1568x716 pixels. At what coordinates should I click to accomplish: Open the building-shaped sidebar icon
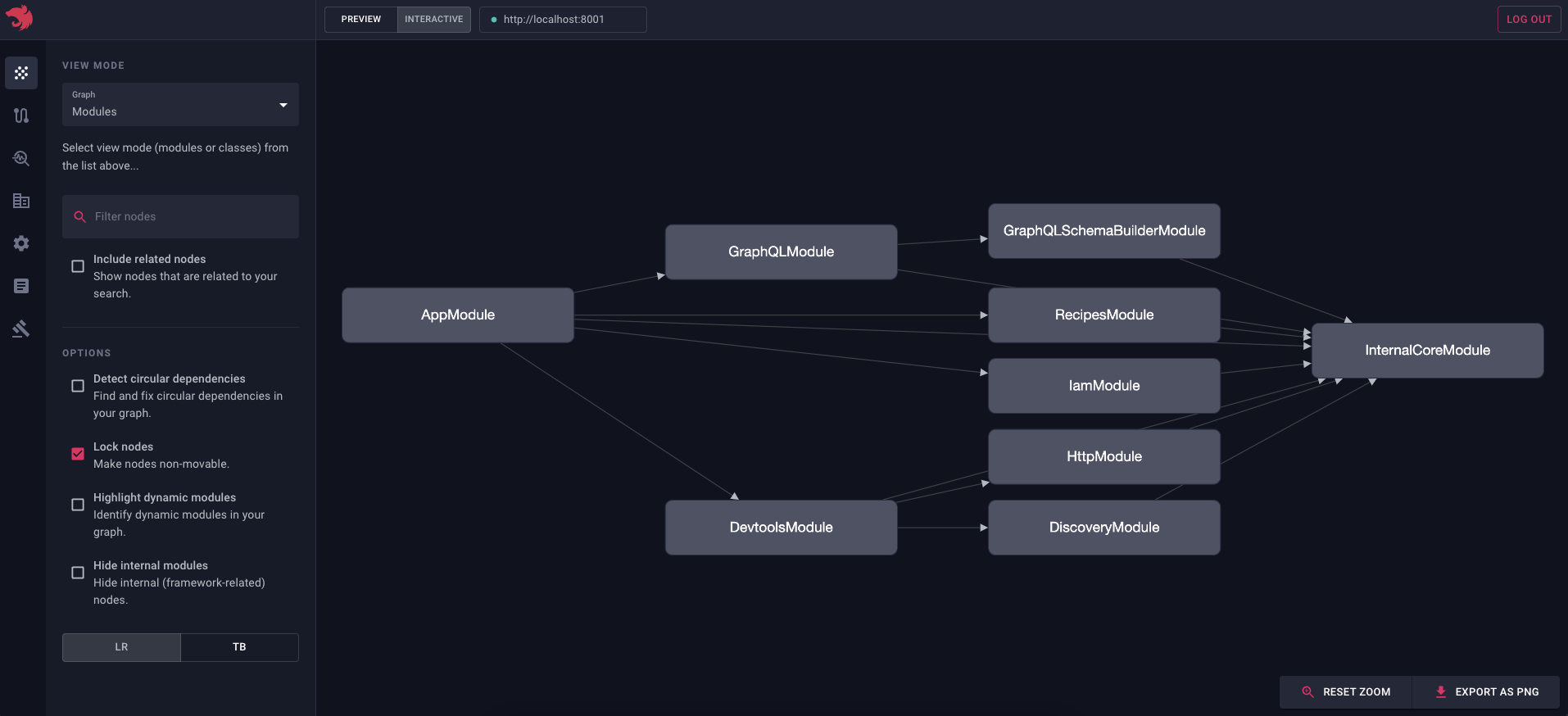21,201
